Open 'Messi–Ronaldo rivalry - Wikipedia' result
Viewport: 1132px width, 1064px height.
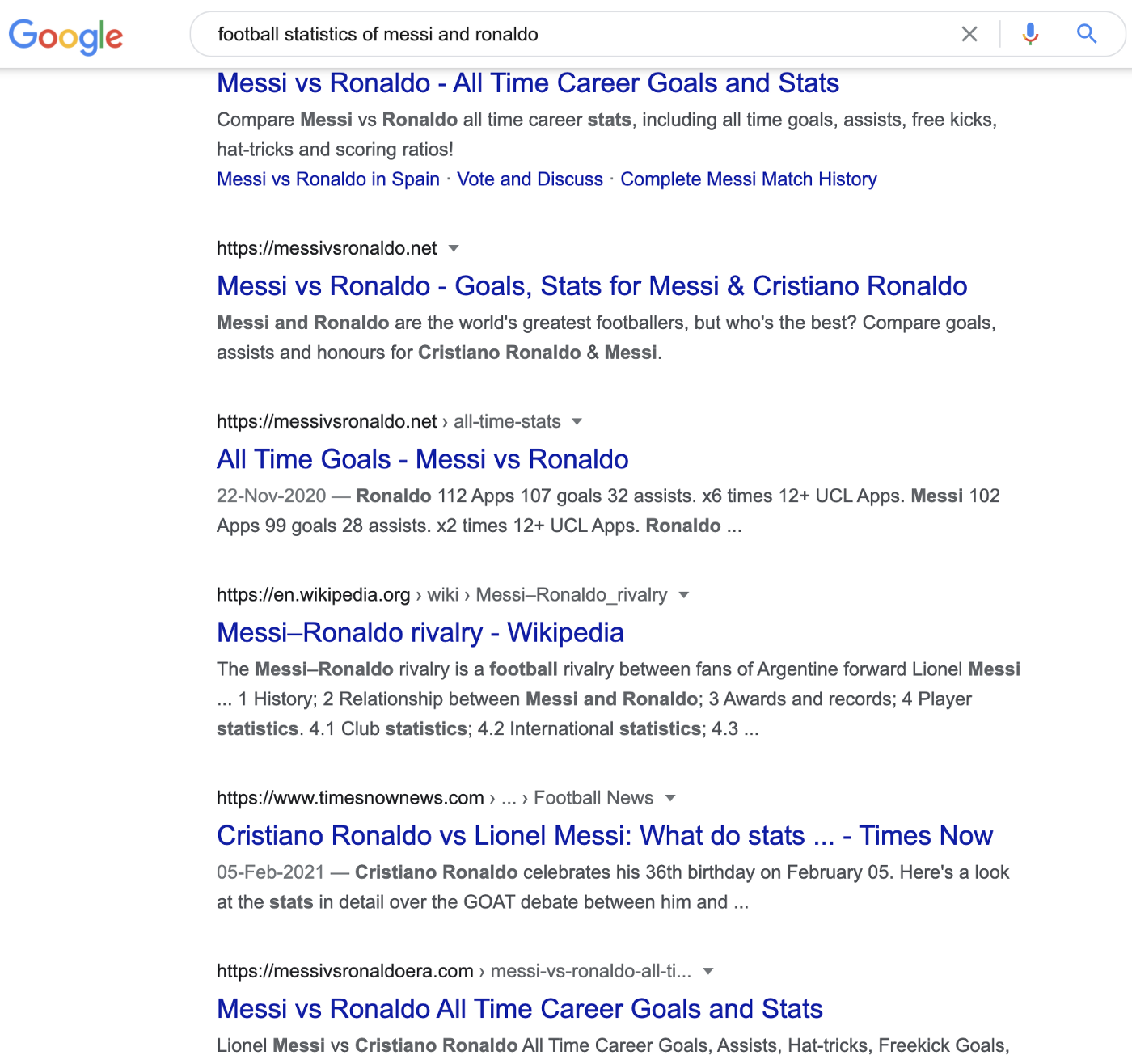(420, 633)
